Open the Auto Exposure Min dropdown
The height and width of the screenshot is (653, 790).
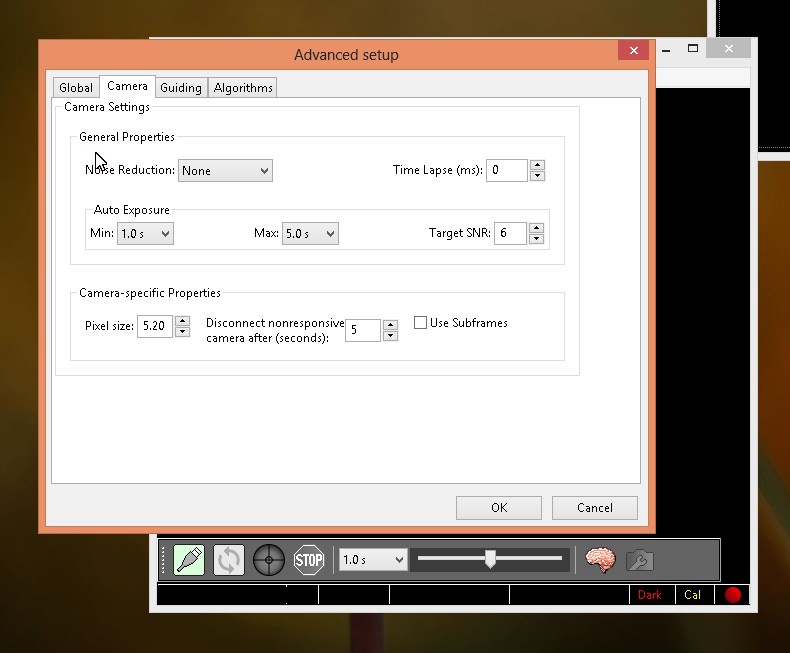[x=145, y=234]
